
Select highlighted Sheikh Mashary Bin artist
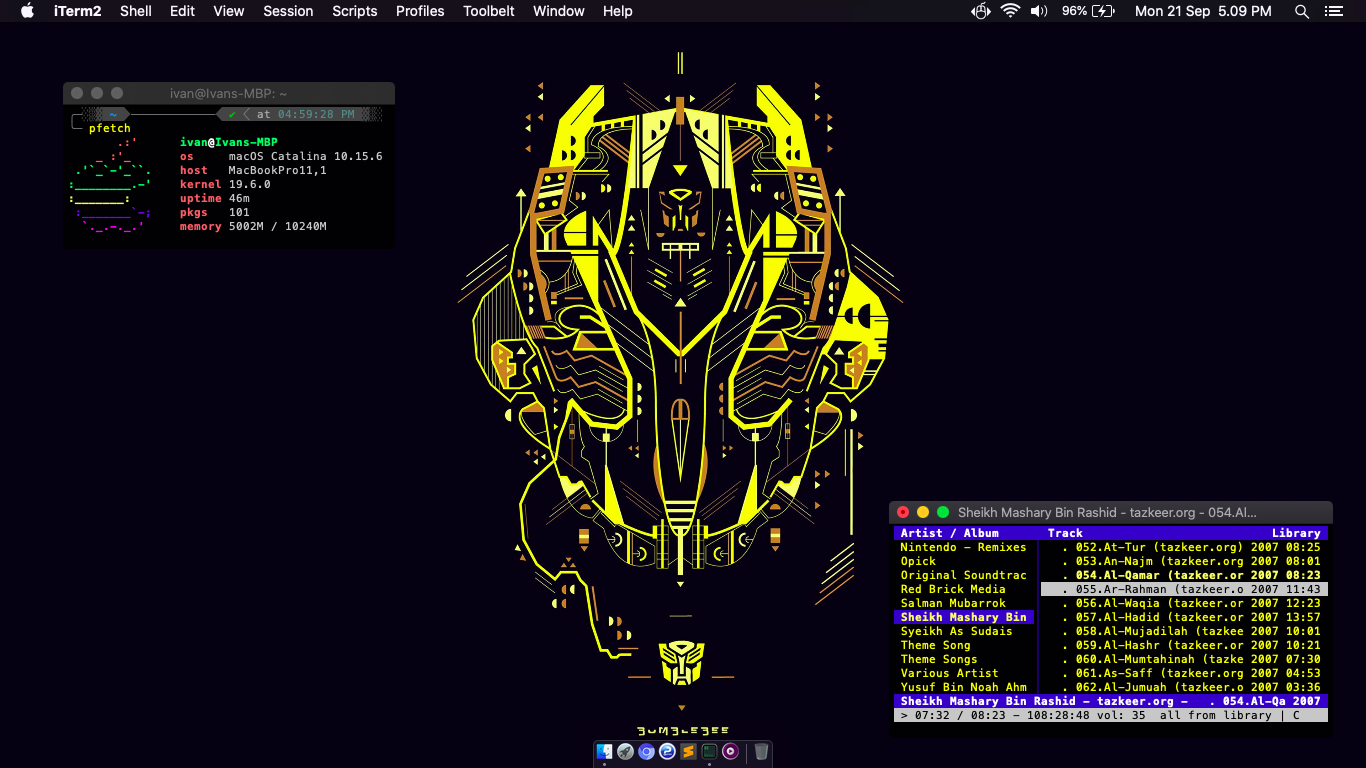[964, 617]
